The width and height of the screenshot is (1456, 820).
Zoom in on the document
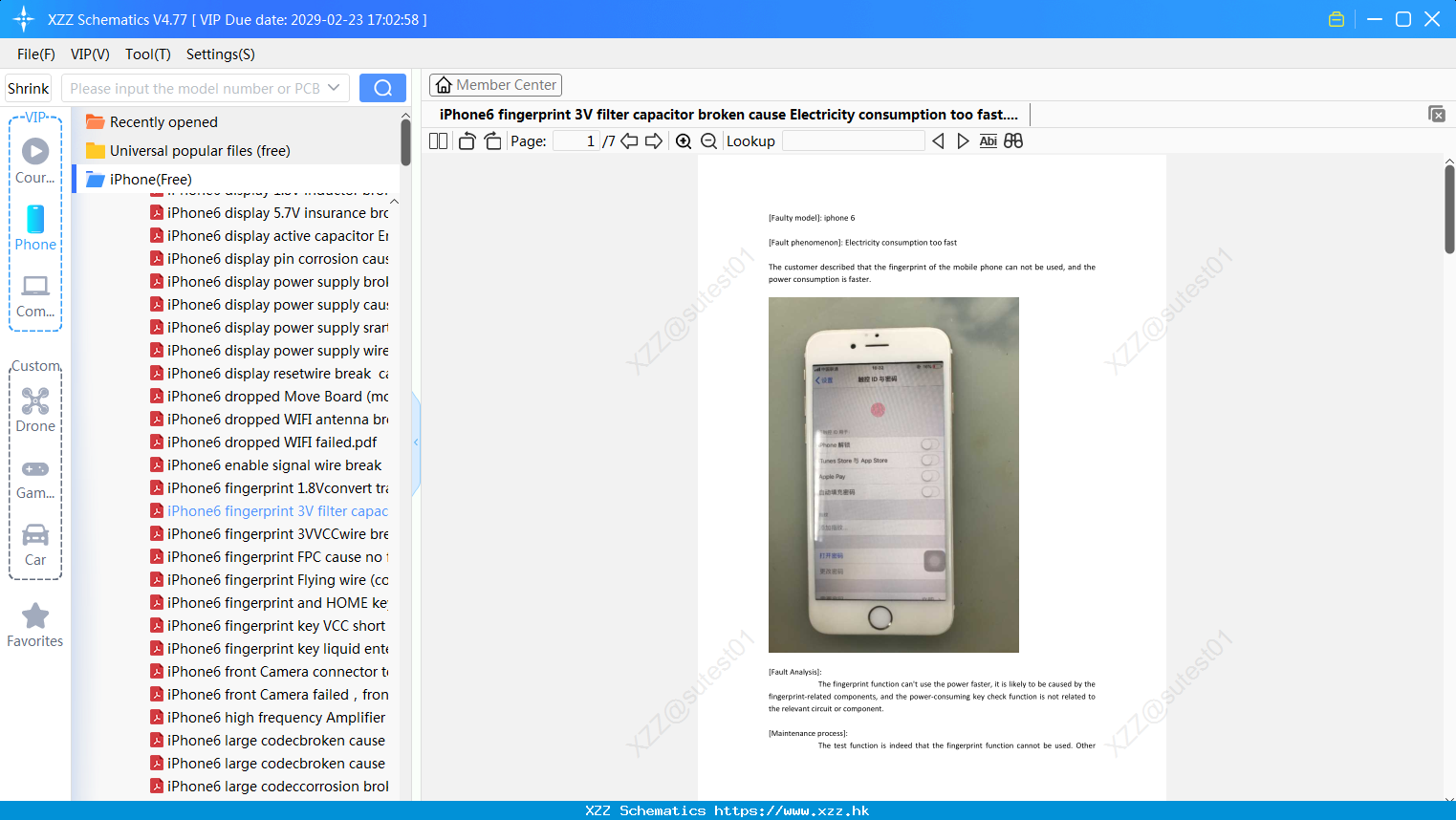tap(684, 141)
